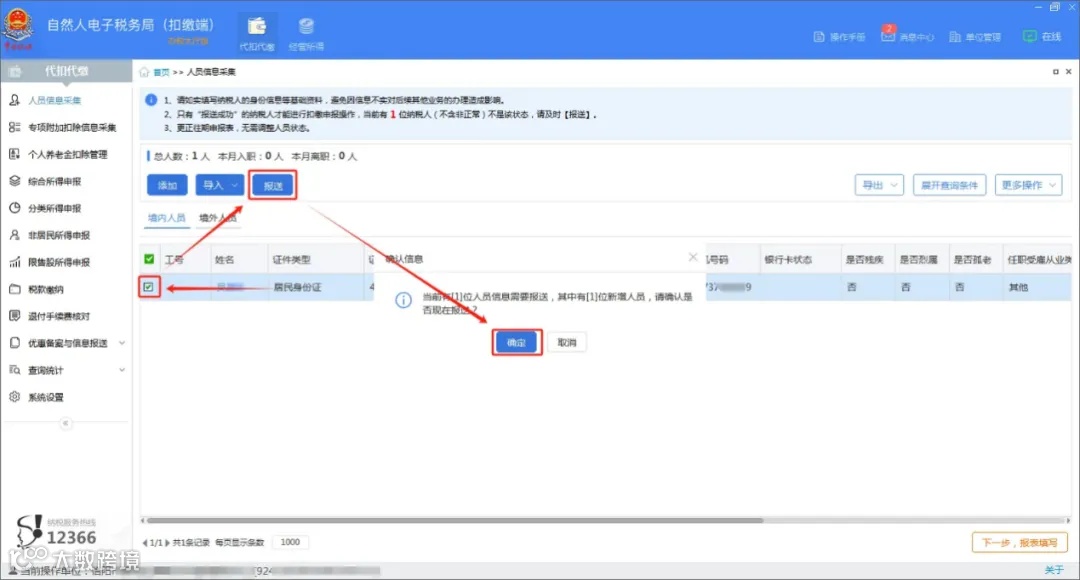Click the 在线 status indicator
Viewport: 1080px width, 580px height.
click(1041, 37)
